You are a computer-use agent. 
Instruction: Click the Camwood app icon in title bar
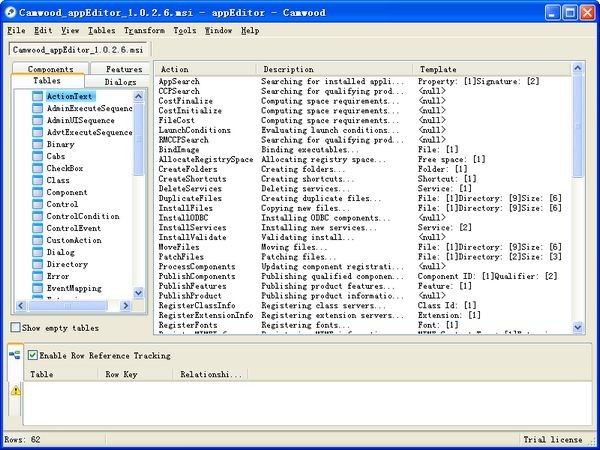click(10, 13)
